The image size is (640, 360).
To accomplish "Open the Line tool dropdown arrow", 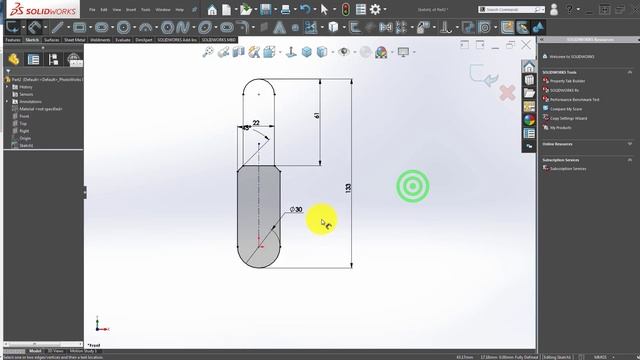I will point(68,28).
